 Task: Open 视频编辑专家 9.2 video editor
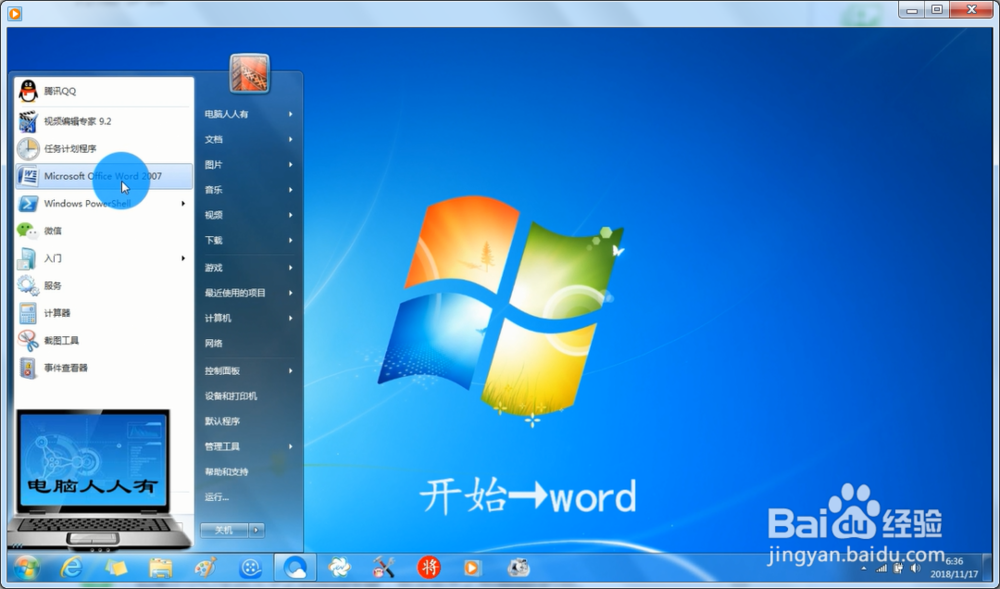pos(103,121)
